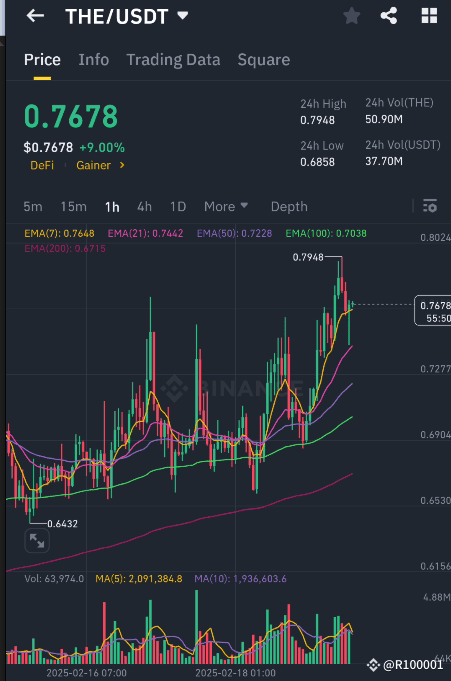The width and height of the screenshot is (451, 681).
Task: Tap the EMA(200): 0.6715 indicator label
Action: coord(65,248)
